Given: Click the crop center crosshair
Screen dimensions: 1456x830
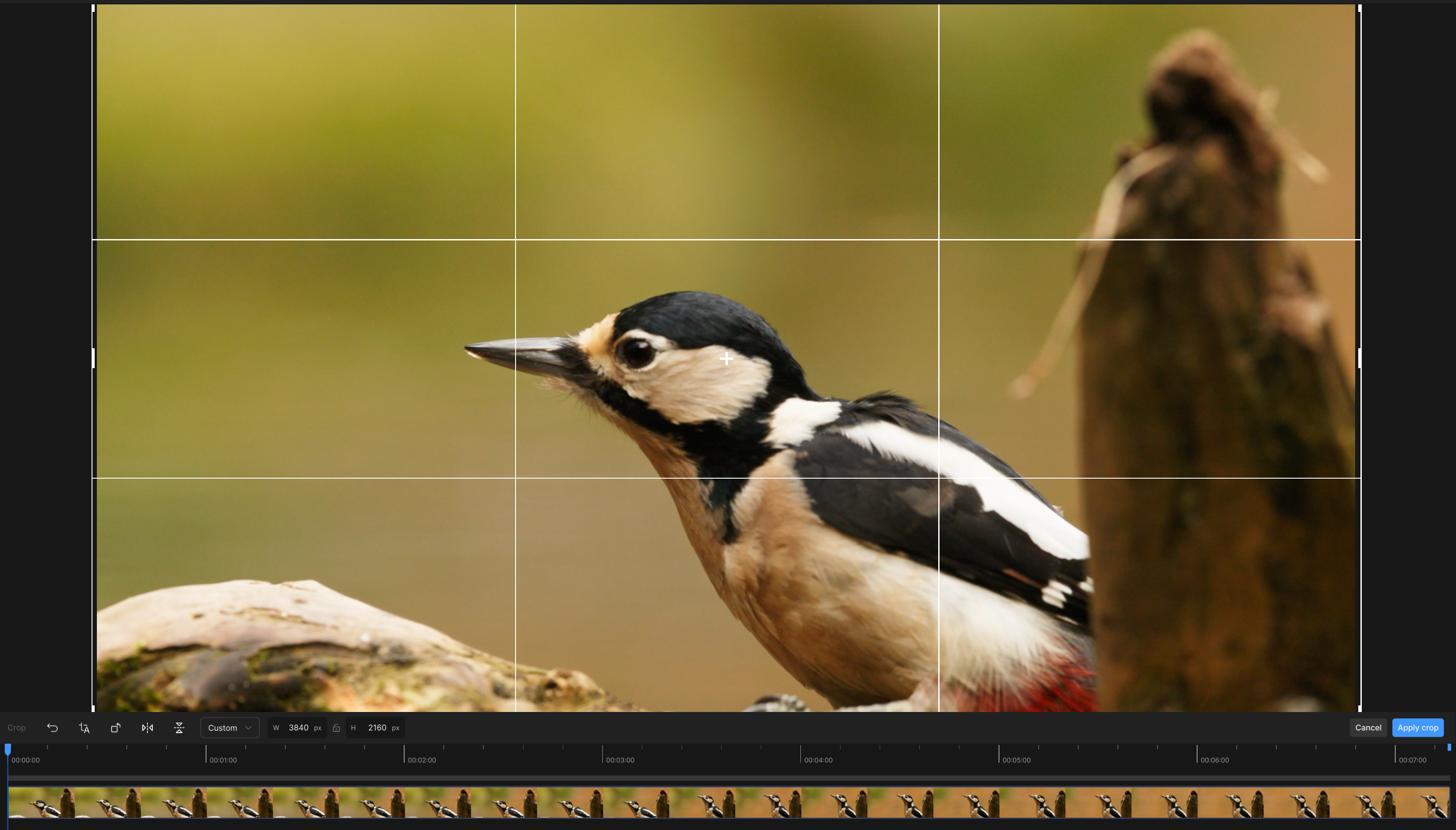Looking at the screenshot, I should [x=726, y=358].
